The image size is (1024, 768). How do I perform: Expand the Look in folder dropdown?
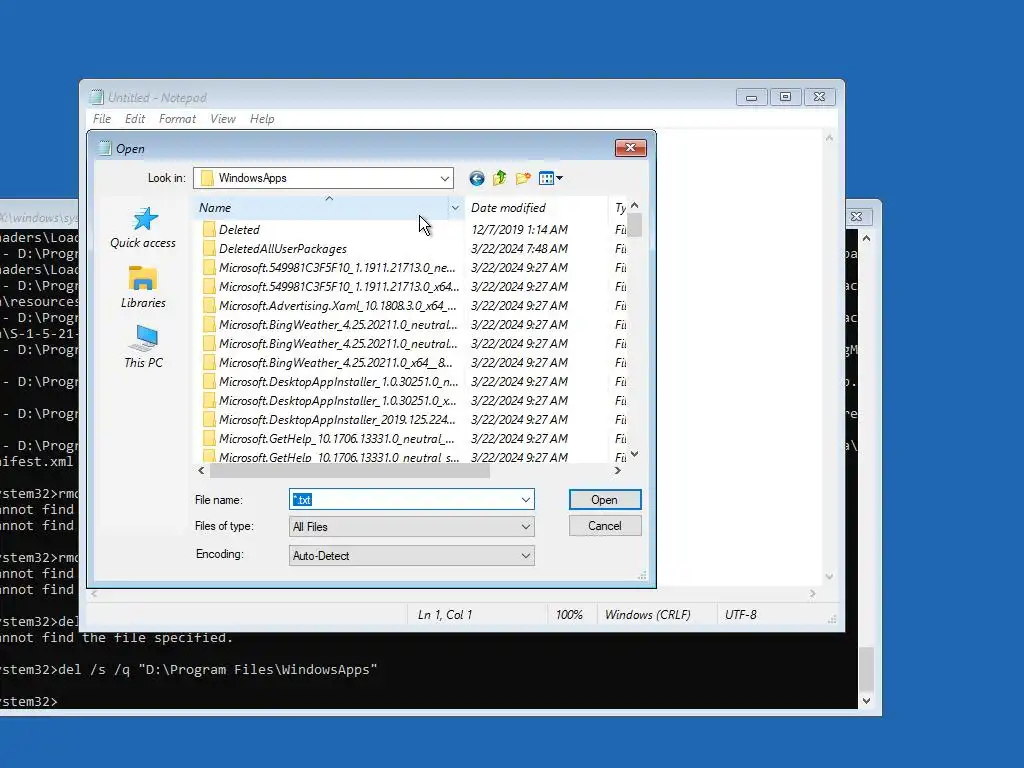445,178
